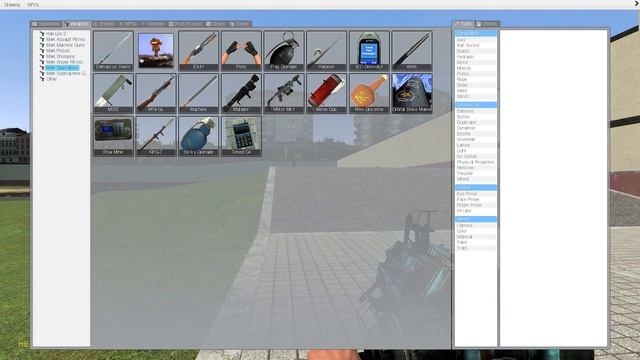Viewport: 640px width, 360px height.
Task: Collapse the Render tool category
Action: click(x=476, y=219)
